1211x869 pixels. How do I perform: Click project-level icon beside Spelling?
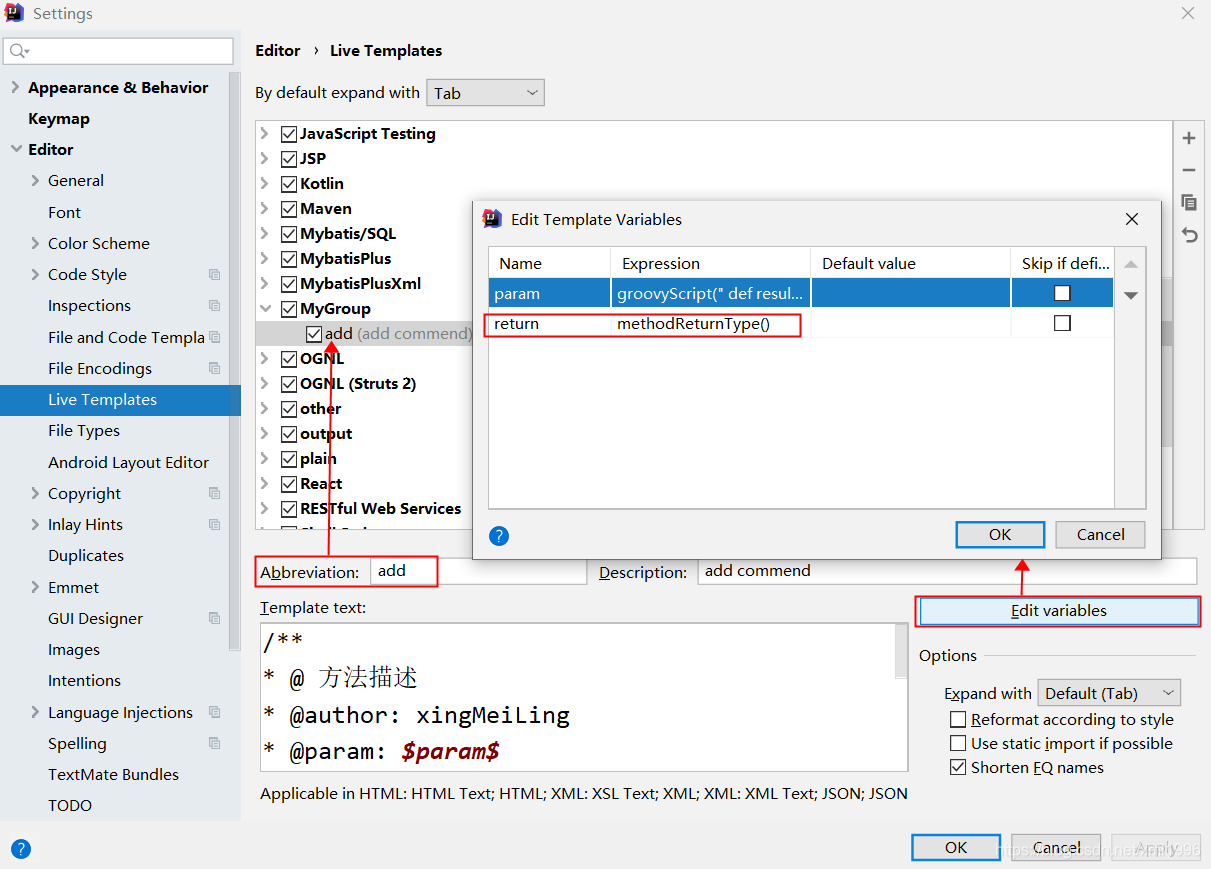tap(214, 743)
